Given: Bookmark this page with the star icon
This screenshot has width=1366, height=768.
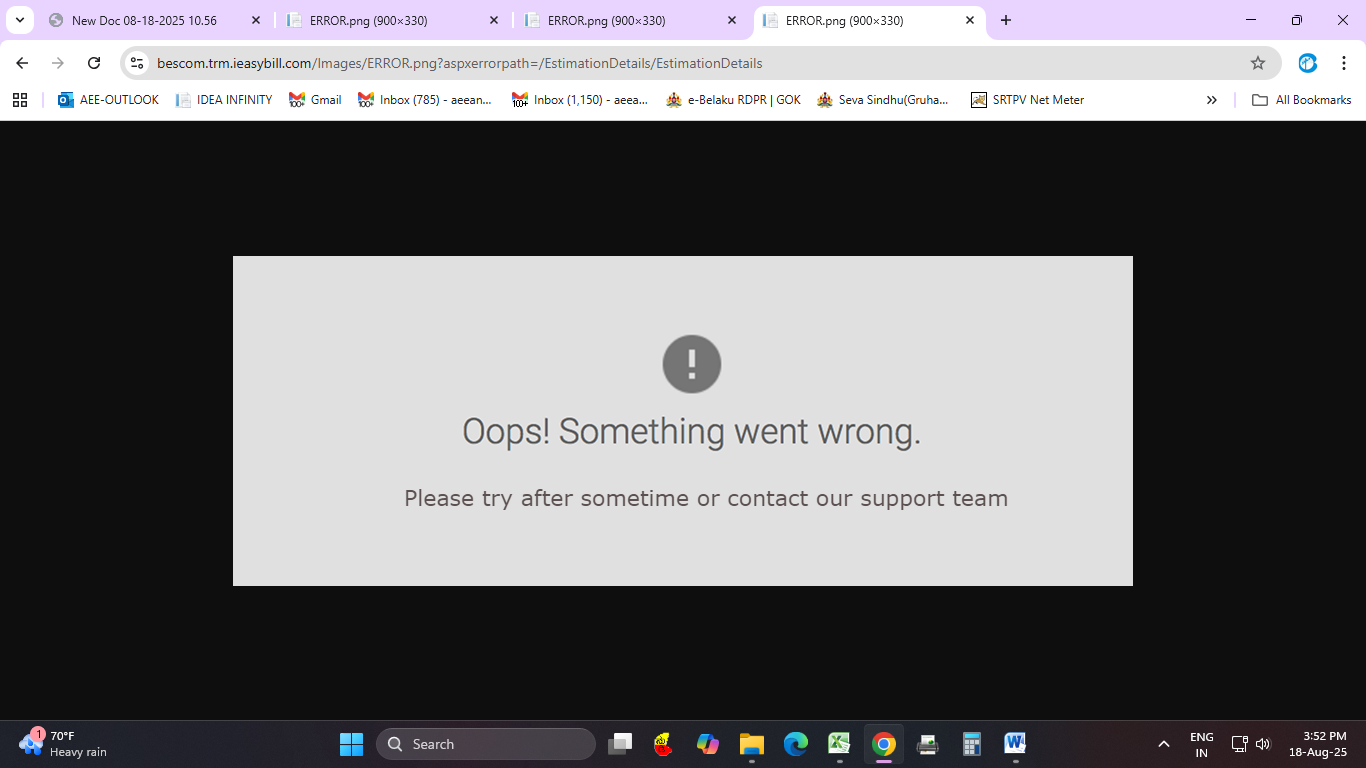Looking at the screenshot, I should click(x=1258, y=63).
